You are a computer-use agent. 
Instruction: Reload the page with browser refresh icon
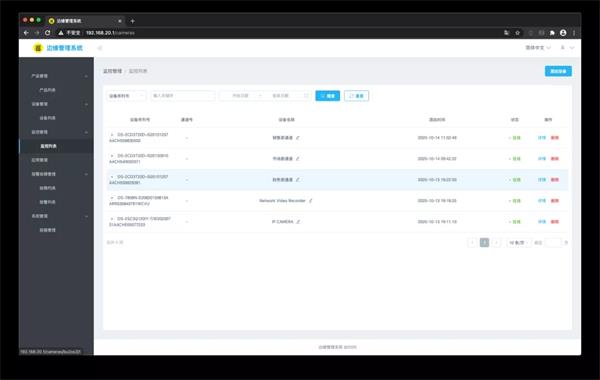tap(47, 33)
